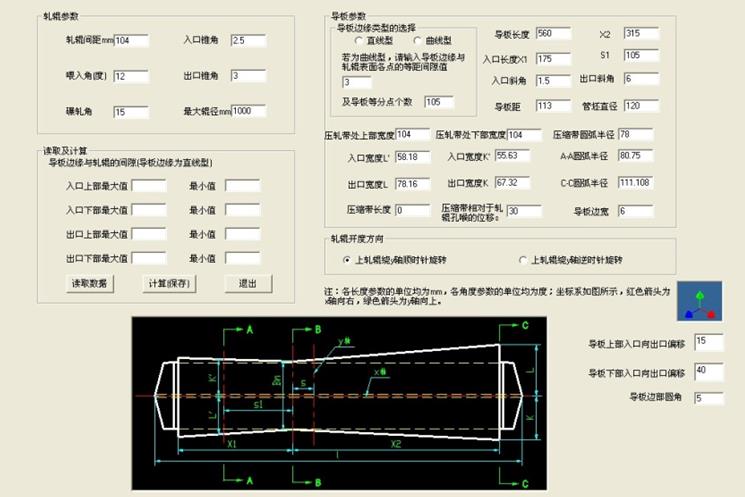Edit 压缩带长度 field showing 0

coord(413,210)
